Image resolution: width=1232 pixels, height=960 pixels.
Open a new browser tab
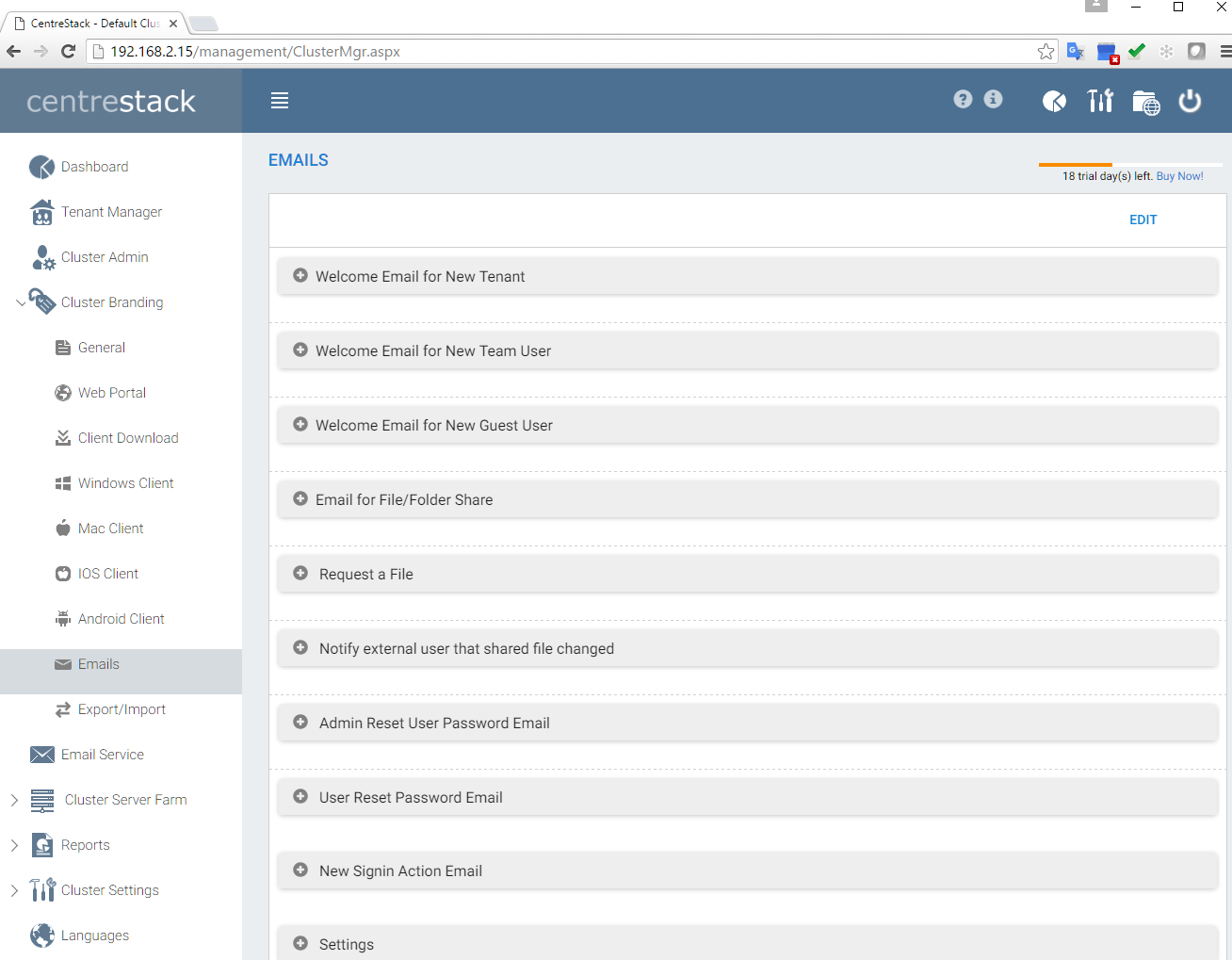203,24
